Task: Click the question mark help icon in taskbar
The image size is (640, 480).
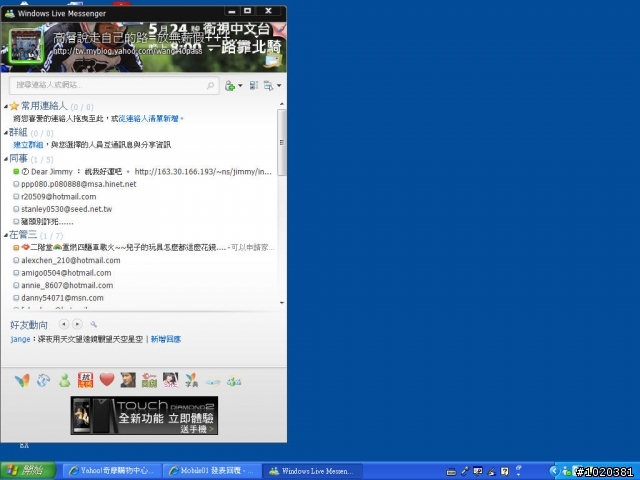Action: (504, 471)
